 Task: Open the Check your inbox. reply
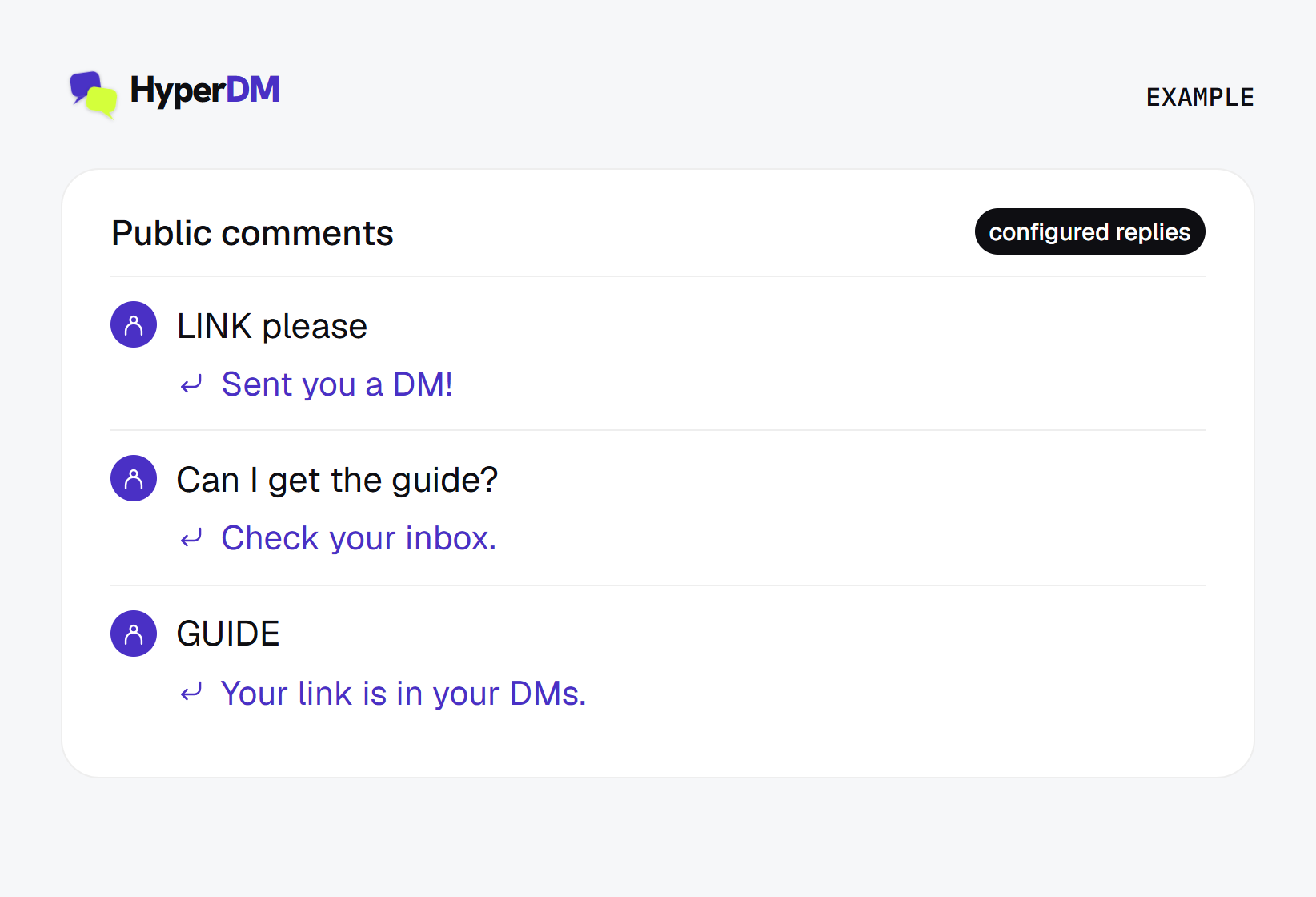tap(359, 538)
